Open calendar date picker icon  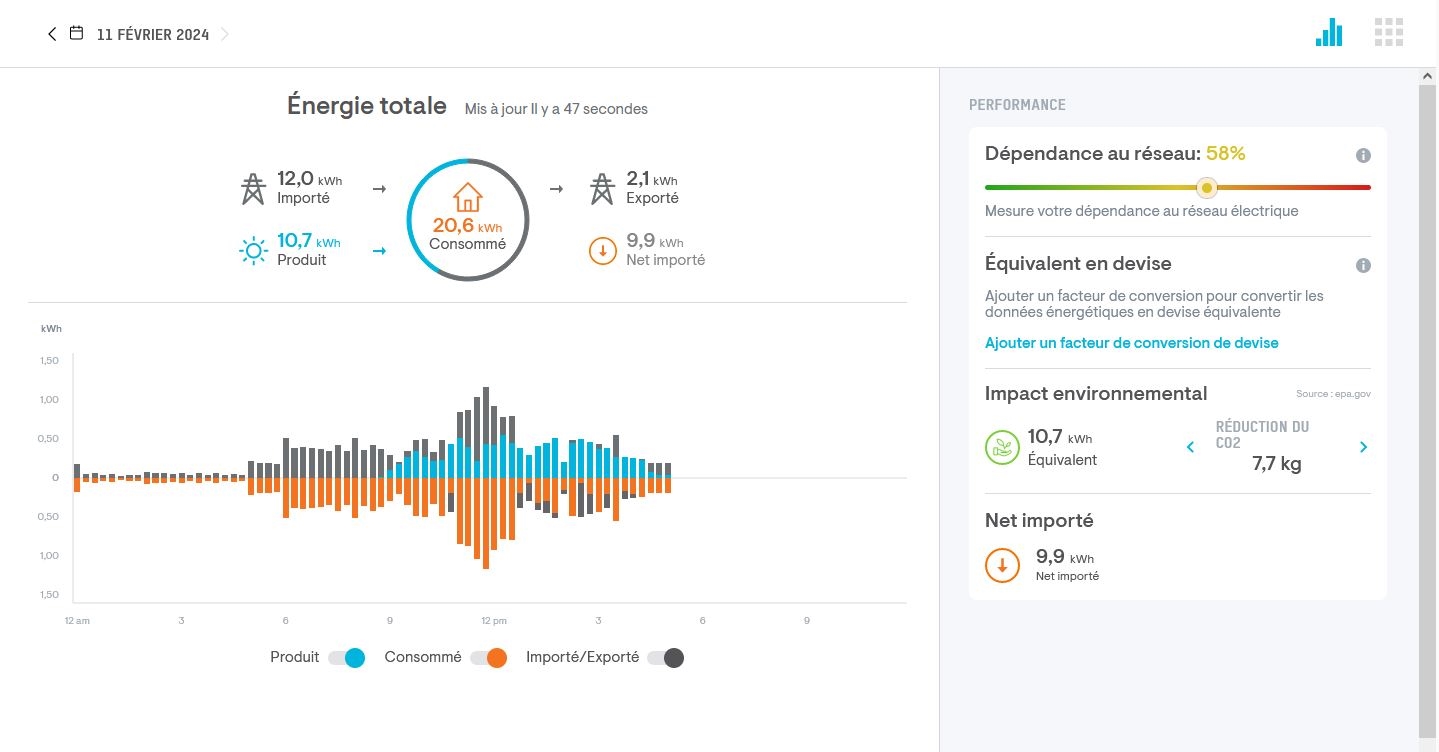(76, 34)
